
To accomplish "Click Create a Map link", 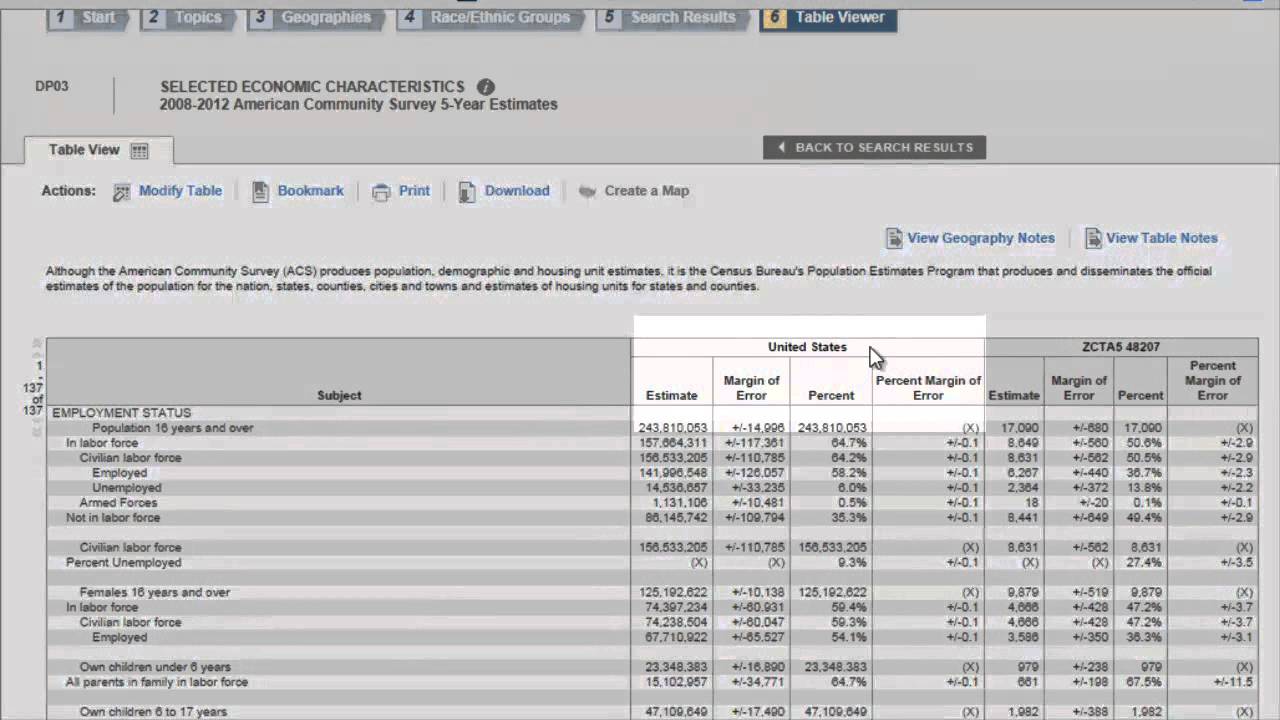I will [x=646, y=191].
